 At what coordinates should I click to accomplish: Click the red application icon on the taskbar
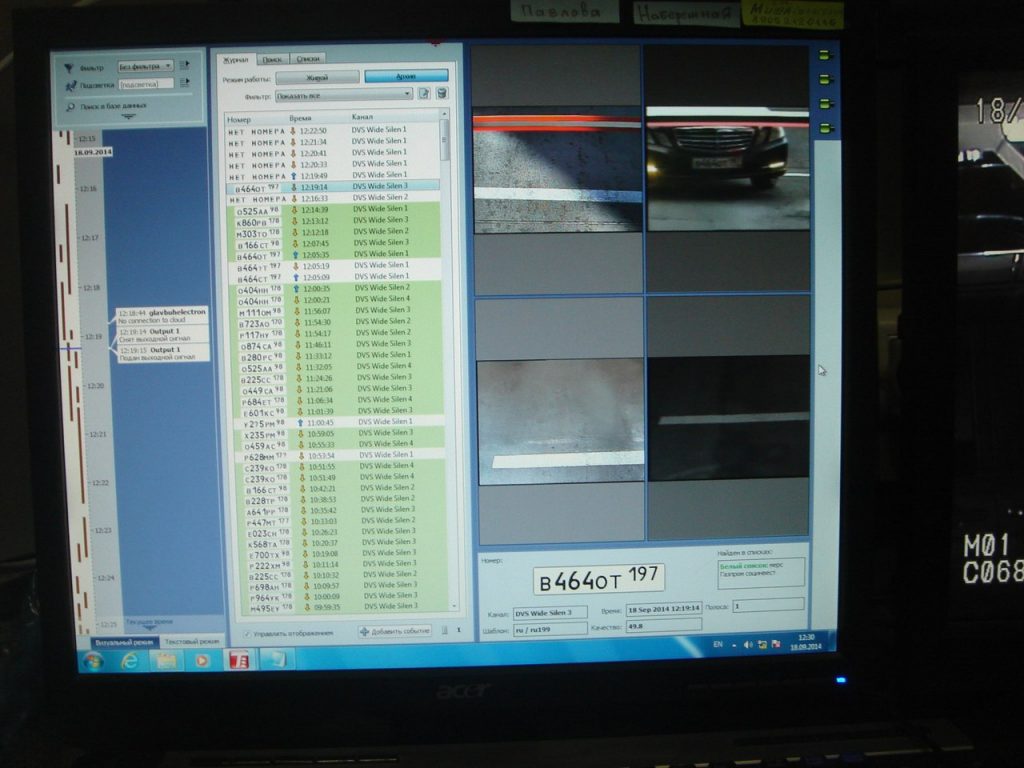tap(240, 660)
